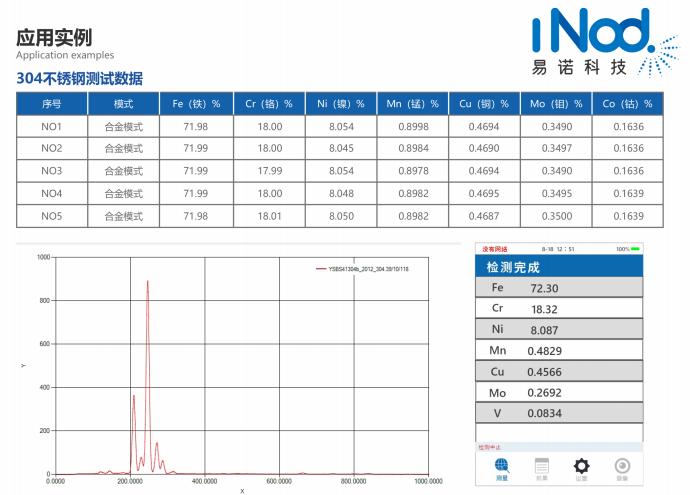Click the 1000.0000 x-axis label
690x495 pixels.
pos(429,481)
